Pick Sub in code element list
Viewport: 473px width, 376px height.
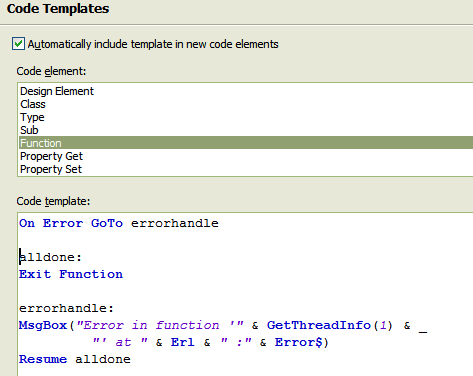246,130
